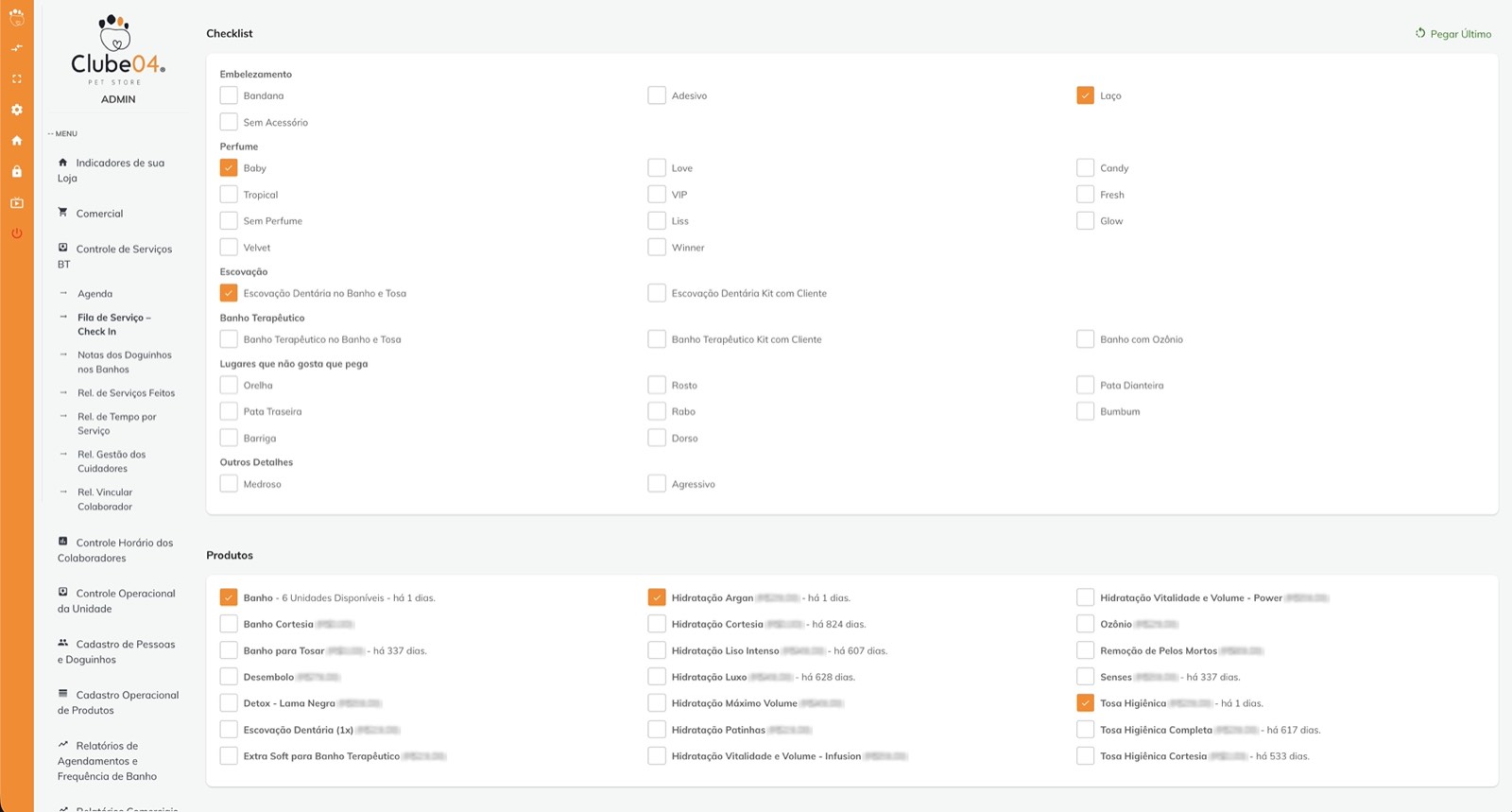Viewport: 1512px width, 812px height.
Task: Click the icon beside Controle de Serviços BT
Action: pyautogui.click(x=63, y=248)
